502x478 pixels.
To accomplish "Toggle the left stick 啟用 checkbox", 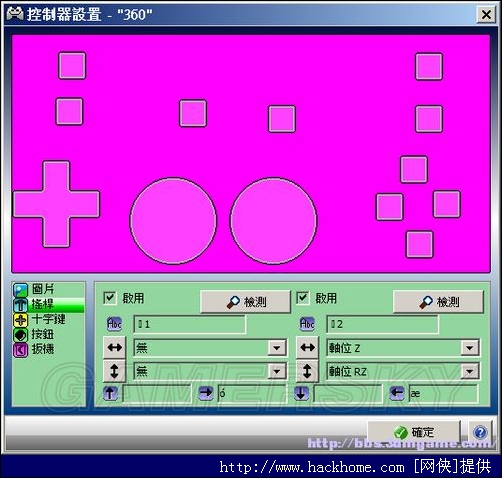I will coord(110,298).
